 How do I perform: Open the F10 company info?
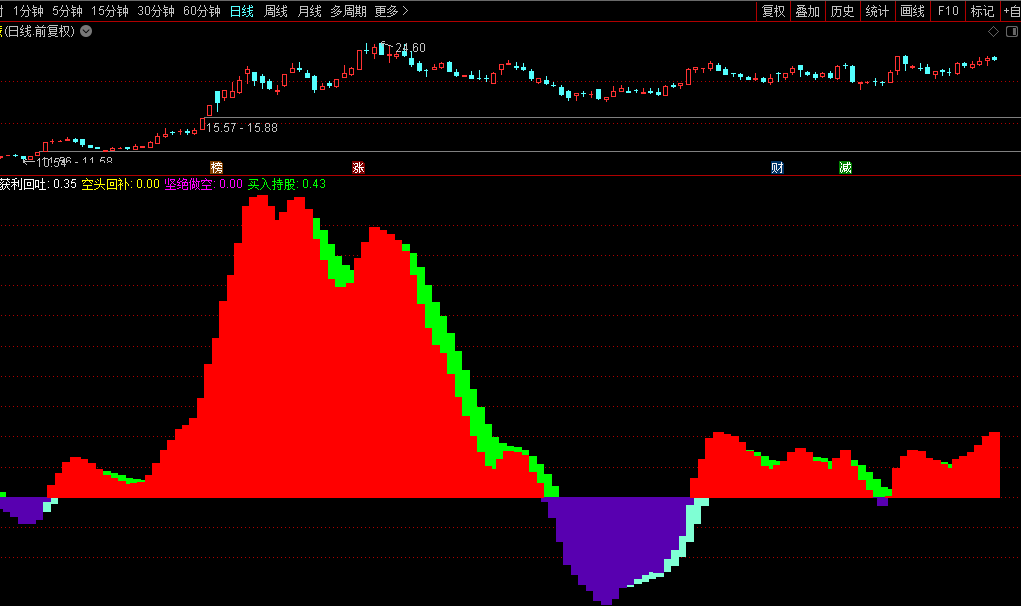[x=947, y=12]
